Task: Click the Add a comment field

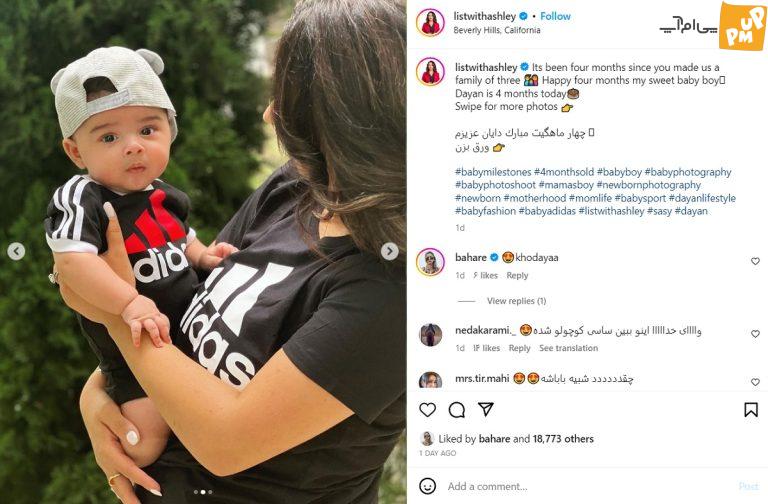Action: coord(588,486)
